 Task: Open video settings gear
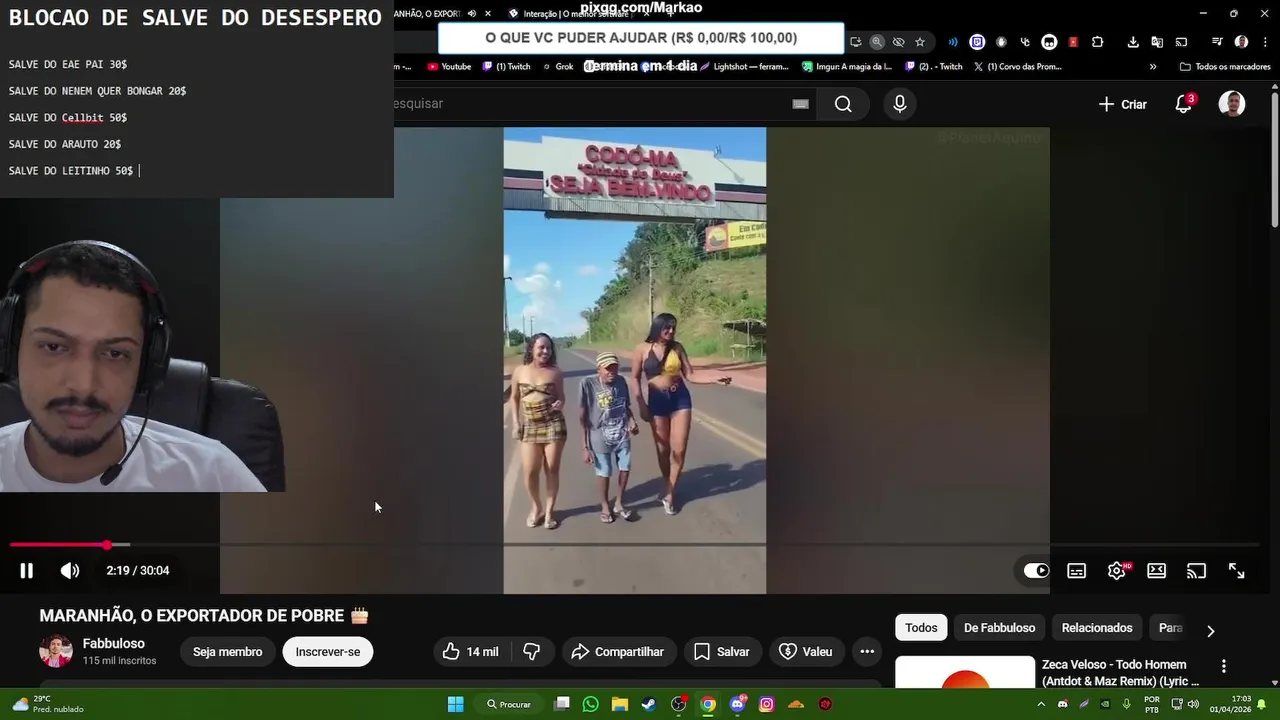(x=1117, y=571)
